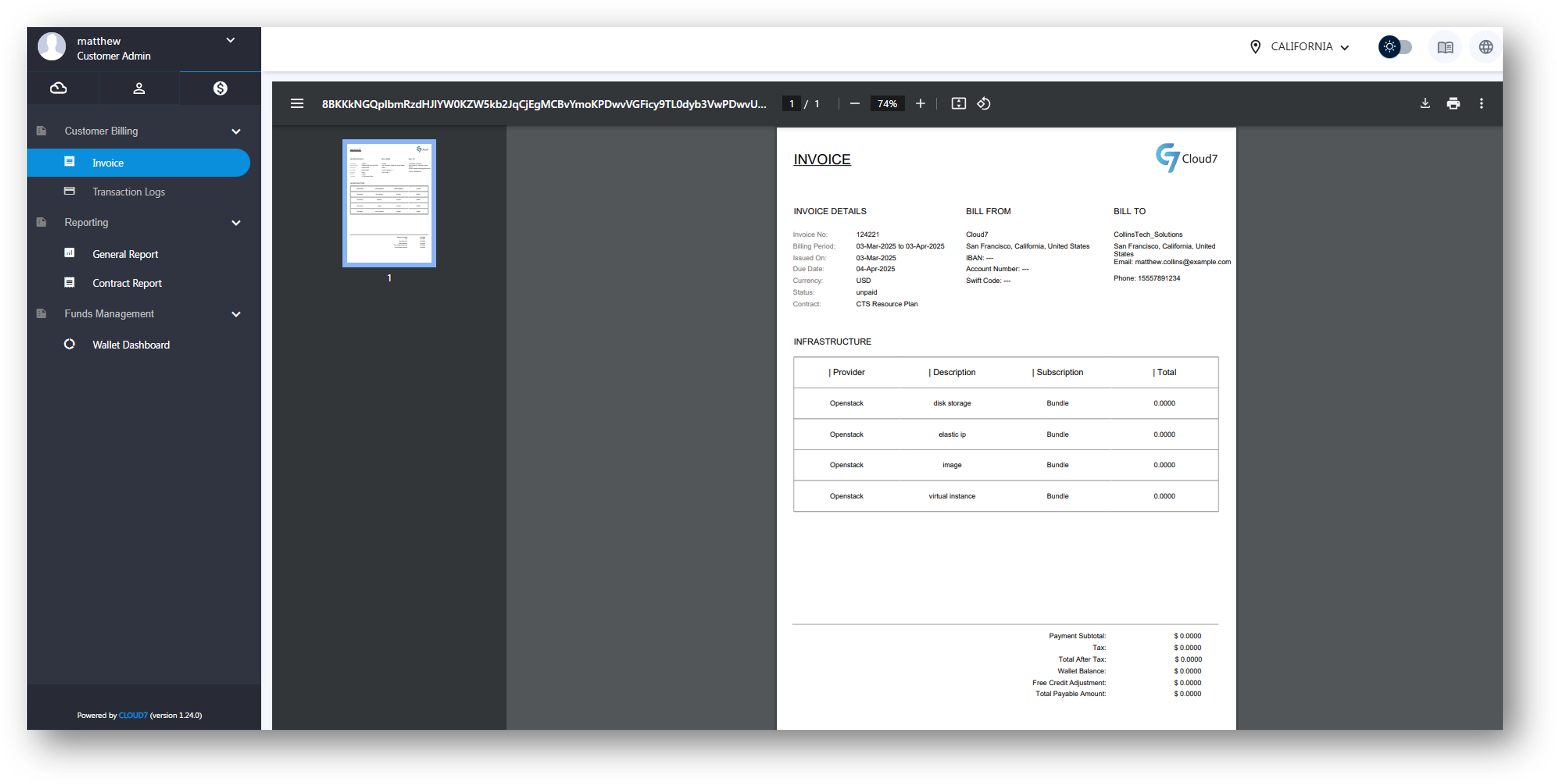Zoom in on the PDF

pos(920,103)
